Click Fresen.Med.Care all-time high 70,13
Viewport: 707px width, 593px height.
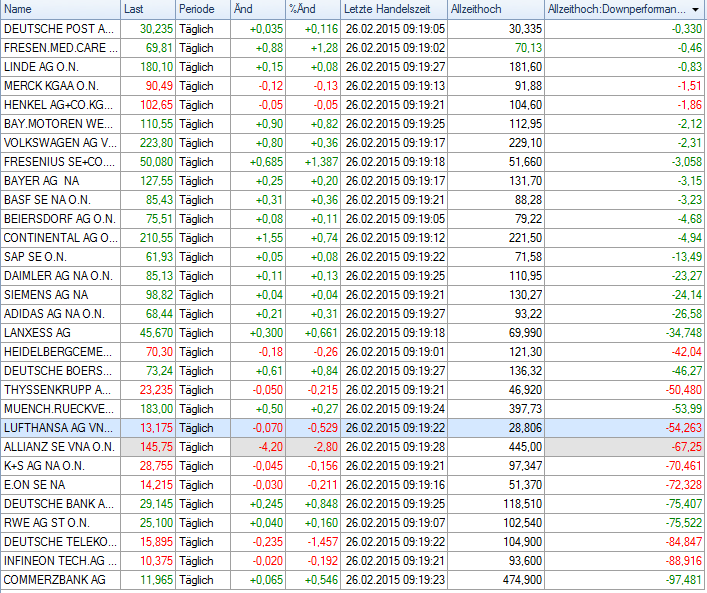click(x=528, y=48)
